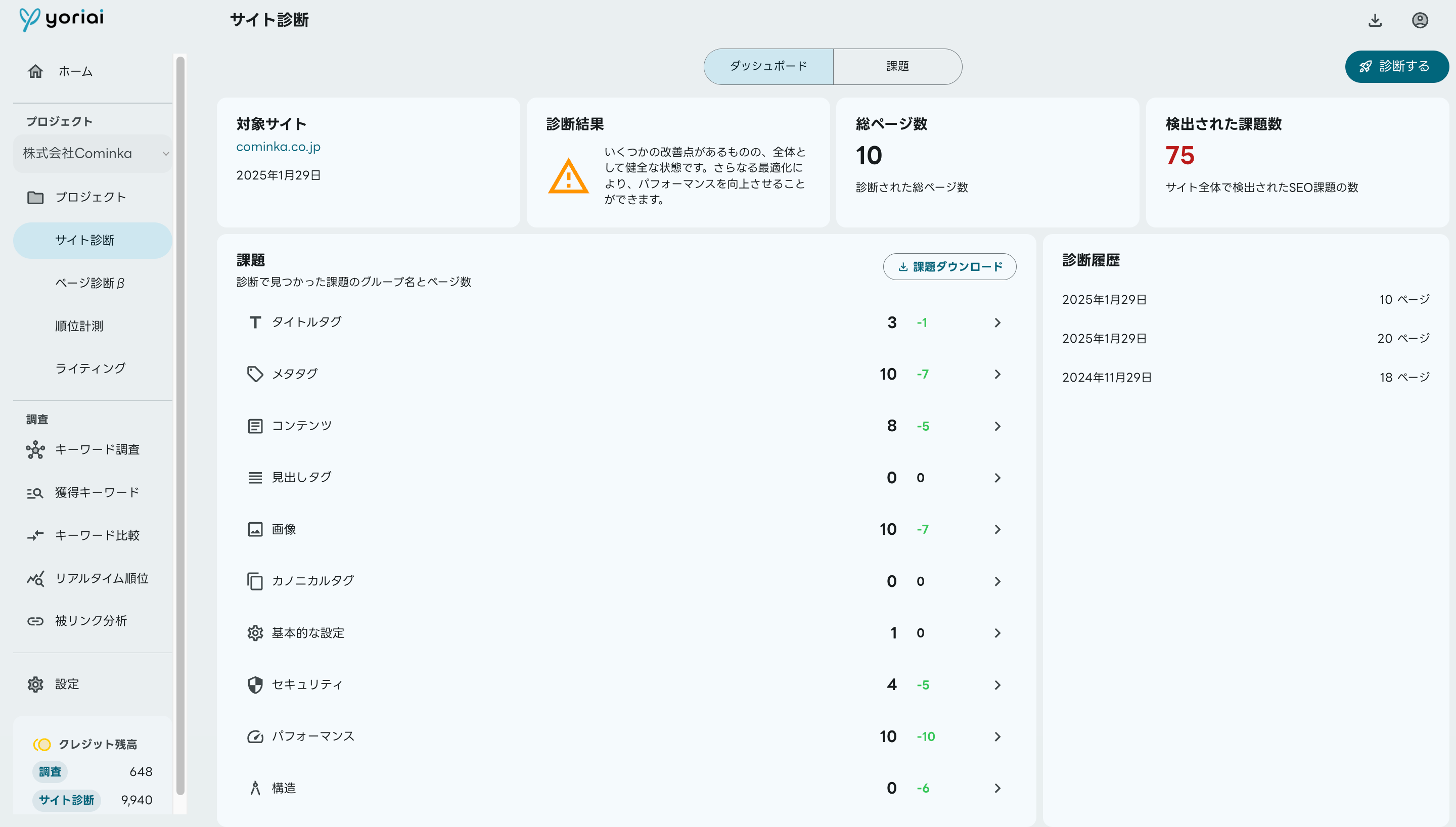Select the 20 ページ diagnosis history entry

tap(1246, 339)
